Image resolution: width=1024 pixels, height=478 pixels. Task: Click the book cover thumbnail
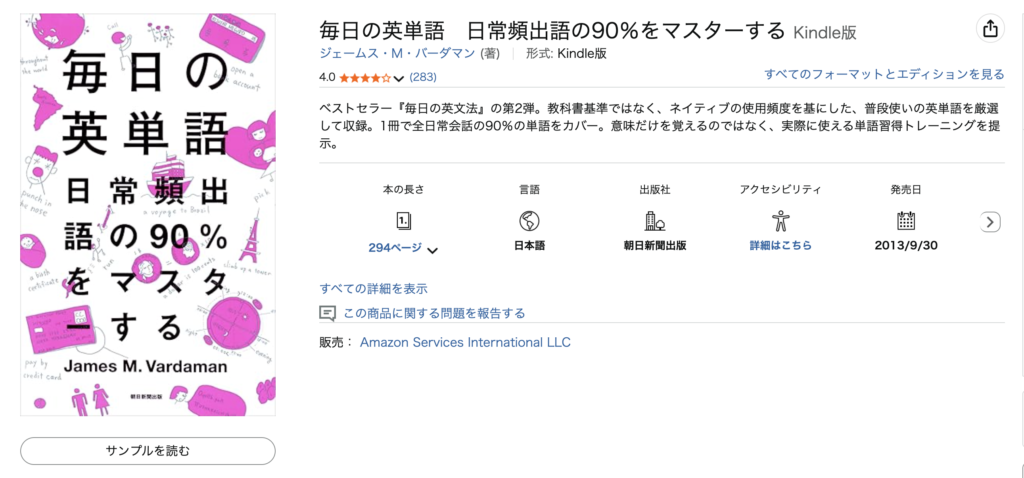[x=148, y=214]
